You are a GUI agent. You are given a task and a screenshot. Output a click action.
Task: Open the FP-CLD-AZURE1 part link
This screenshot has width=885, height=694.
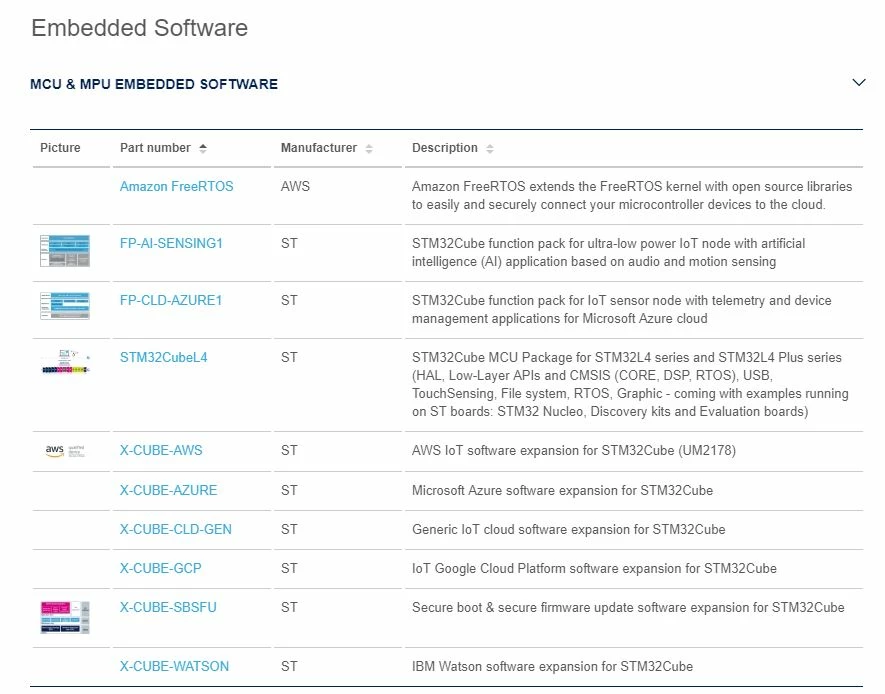(170, 300)
